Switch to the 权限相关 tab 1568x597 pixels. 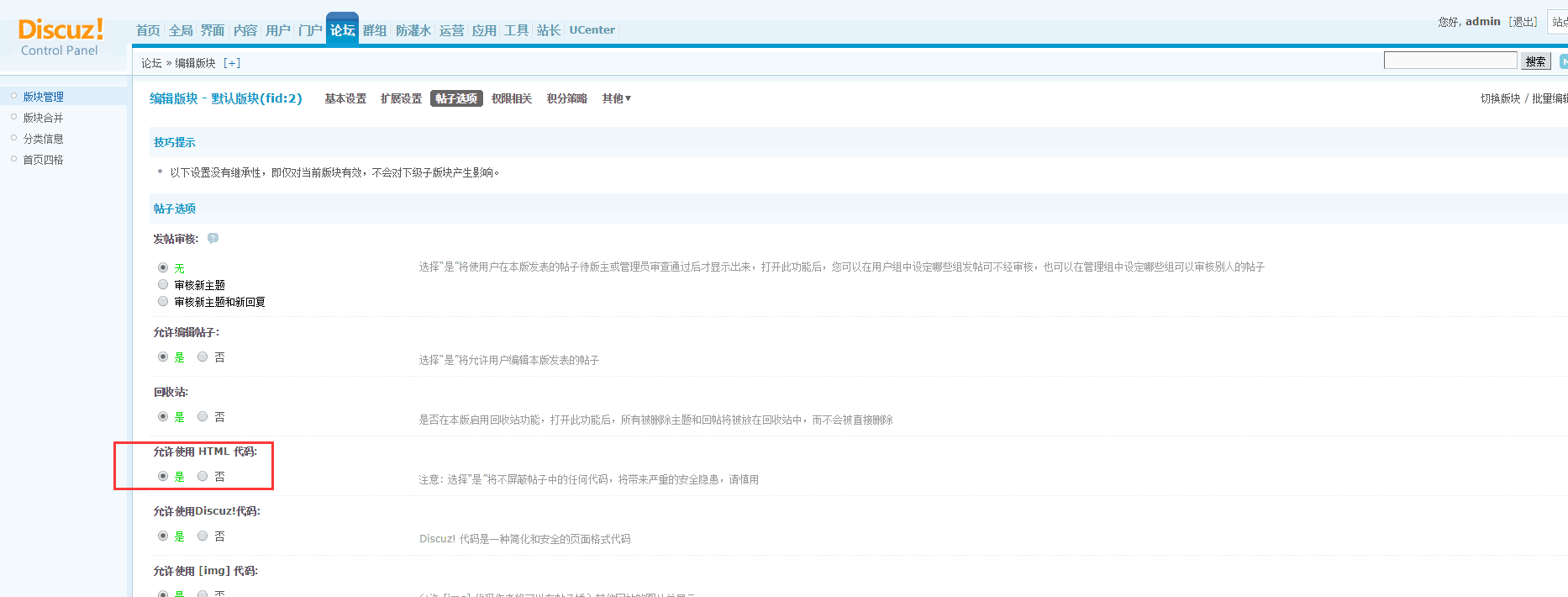512,98
